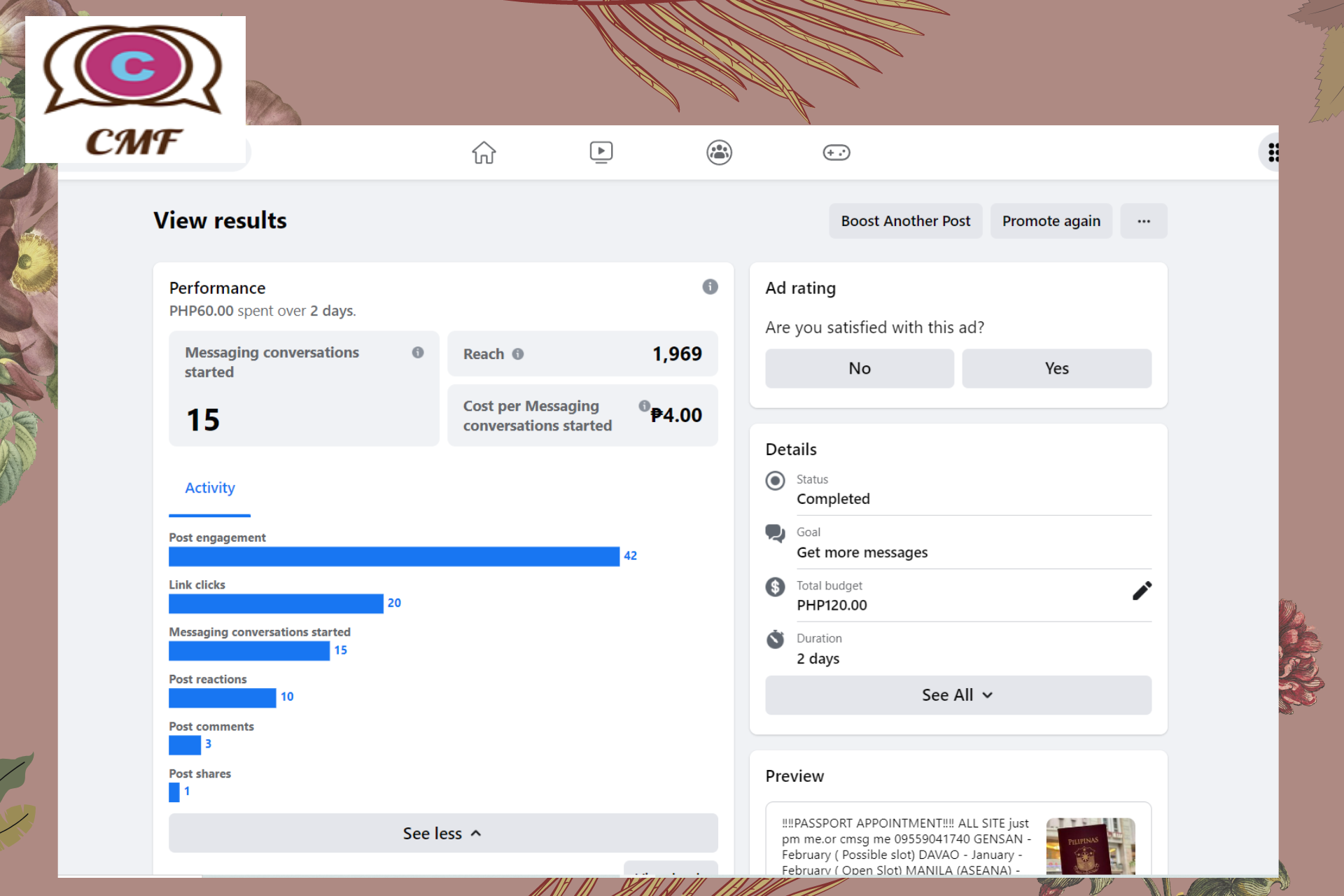
Task: Expand details with See All
Action: click(958, 695)
